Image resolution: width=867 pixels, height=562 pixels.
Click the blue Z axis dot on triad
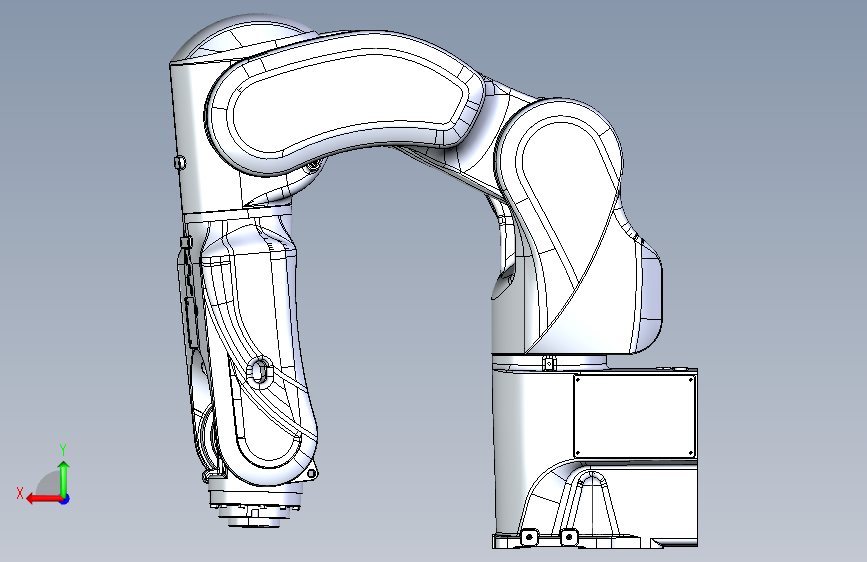(x=65, y=499)
